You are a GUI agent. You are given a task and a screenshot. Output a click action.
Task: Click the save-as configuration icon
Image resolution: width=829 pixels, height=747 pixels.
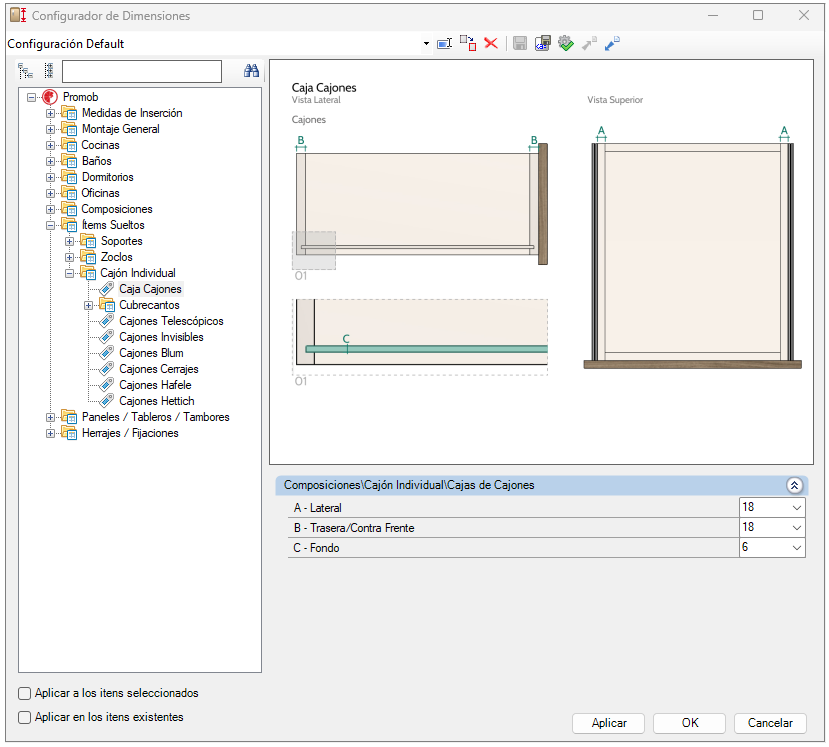pos(542,43)
